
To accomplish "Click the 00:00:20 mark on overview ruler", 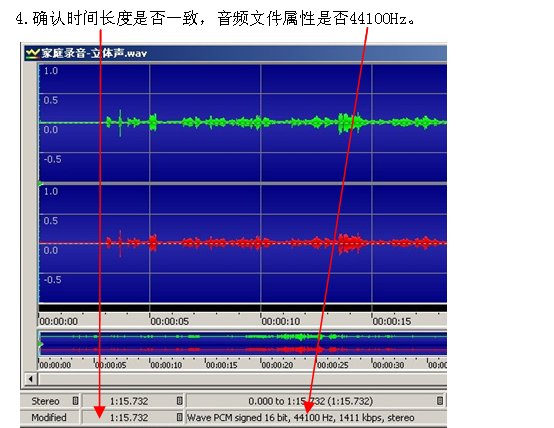I will click(277, 365).
